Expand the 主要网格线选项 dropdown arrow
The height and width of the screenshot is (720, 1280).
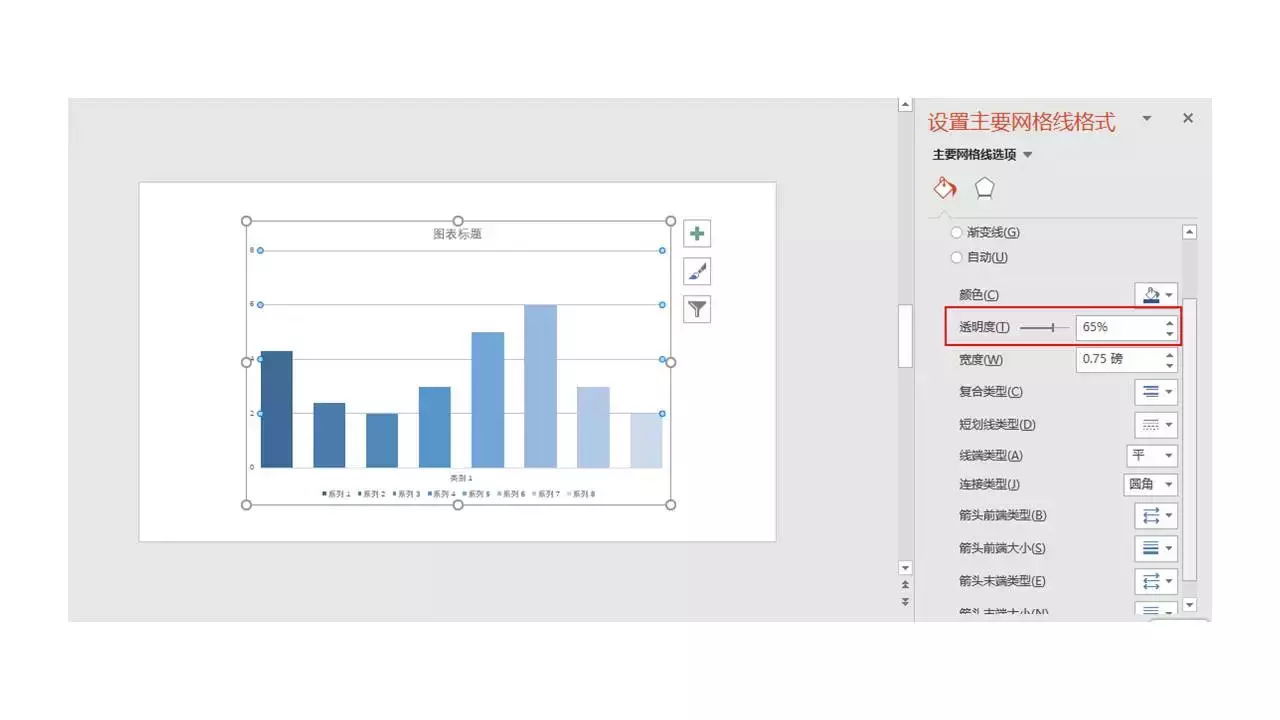pyautogui.click(x=1028, y=155)
